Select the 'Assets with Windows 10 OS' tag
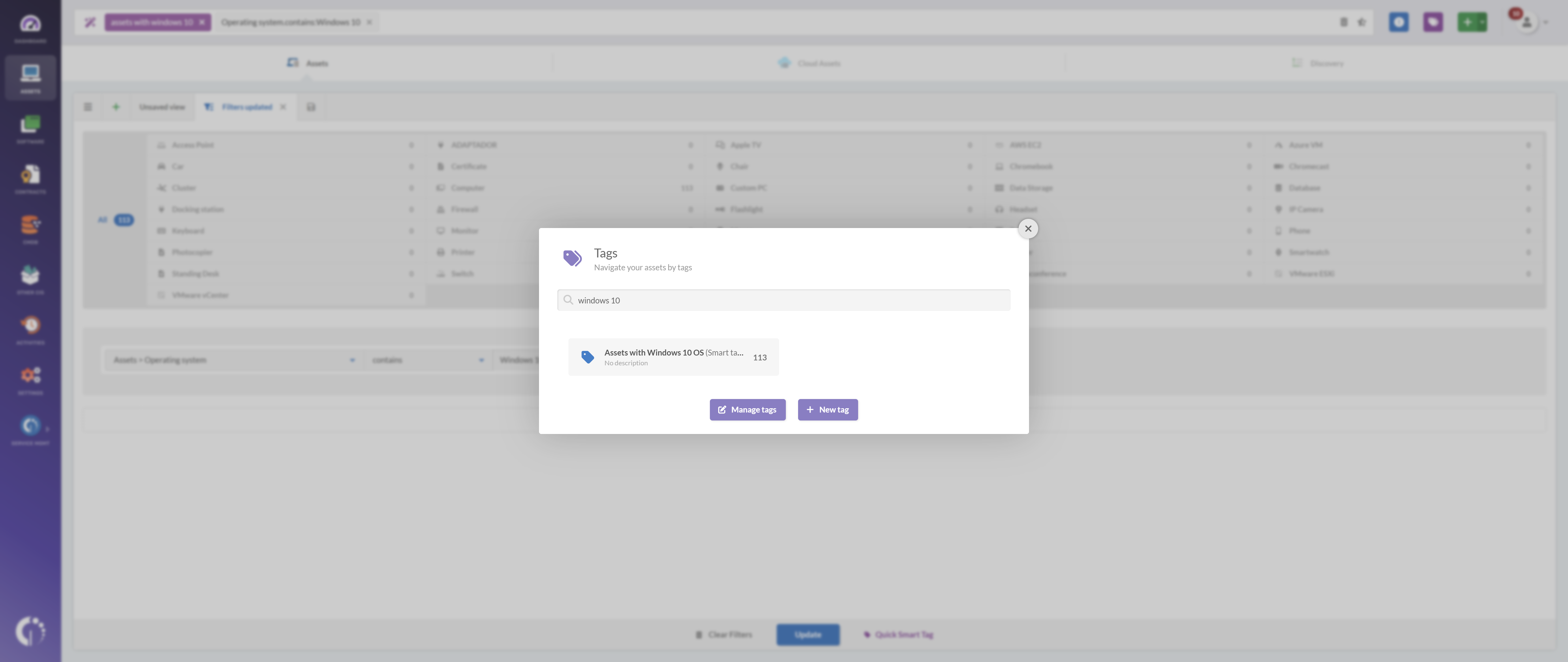This screenshot has width=1568, height=662. (x=673, y=357)
